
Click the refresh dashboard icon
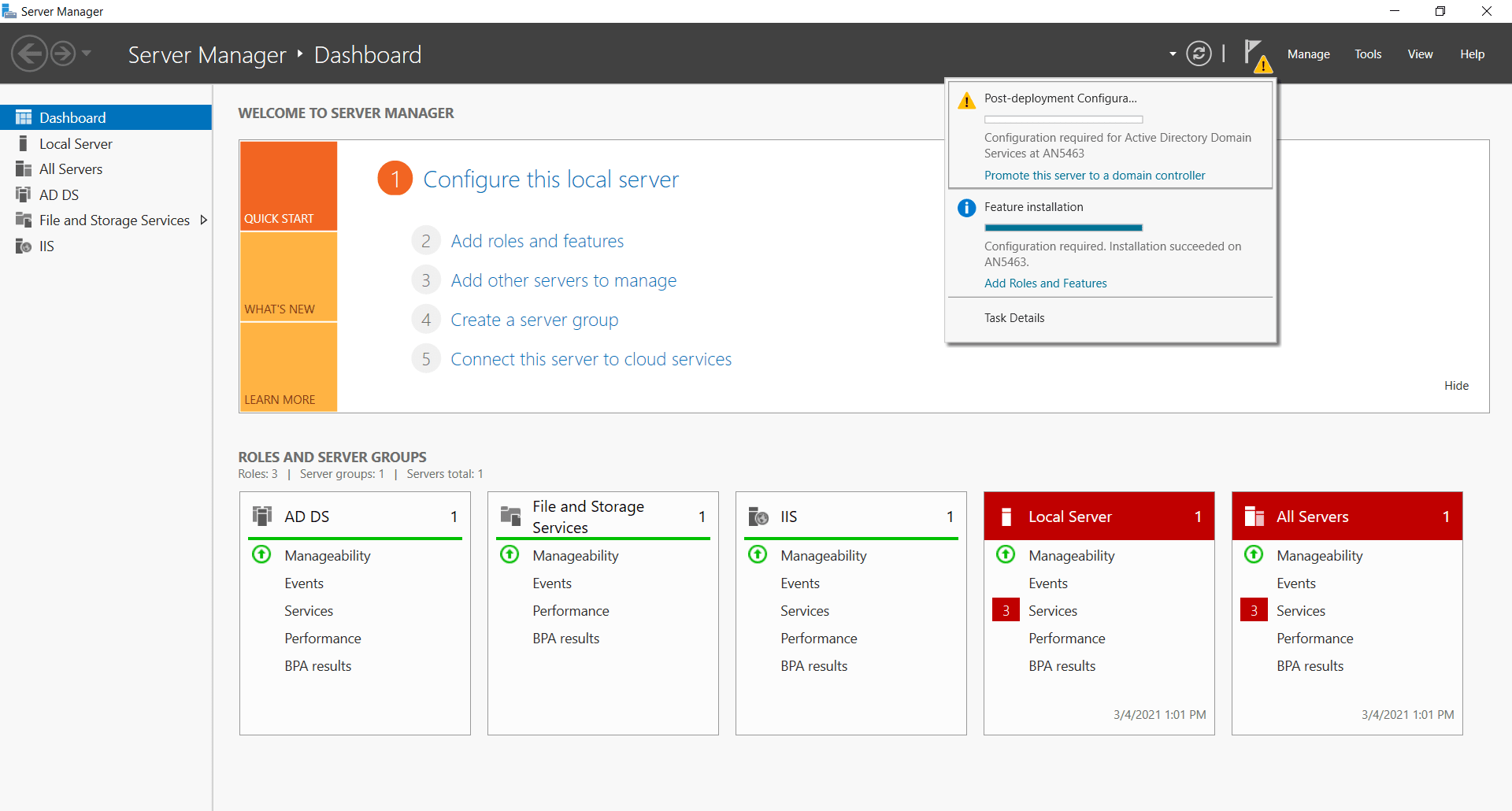pyautogui.click(x=1199, y=54)
